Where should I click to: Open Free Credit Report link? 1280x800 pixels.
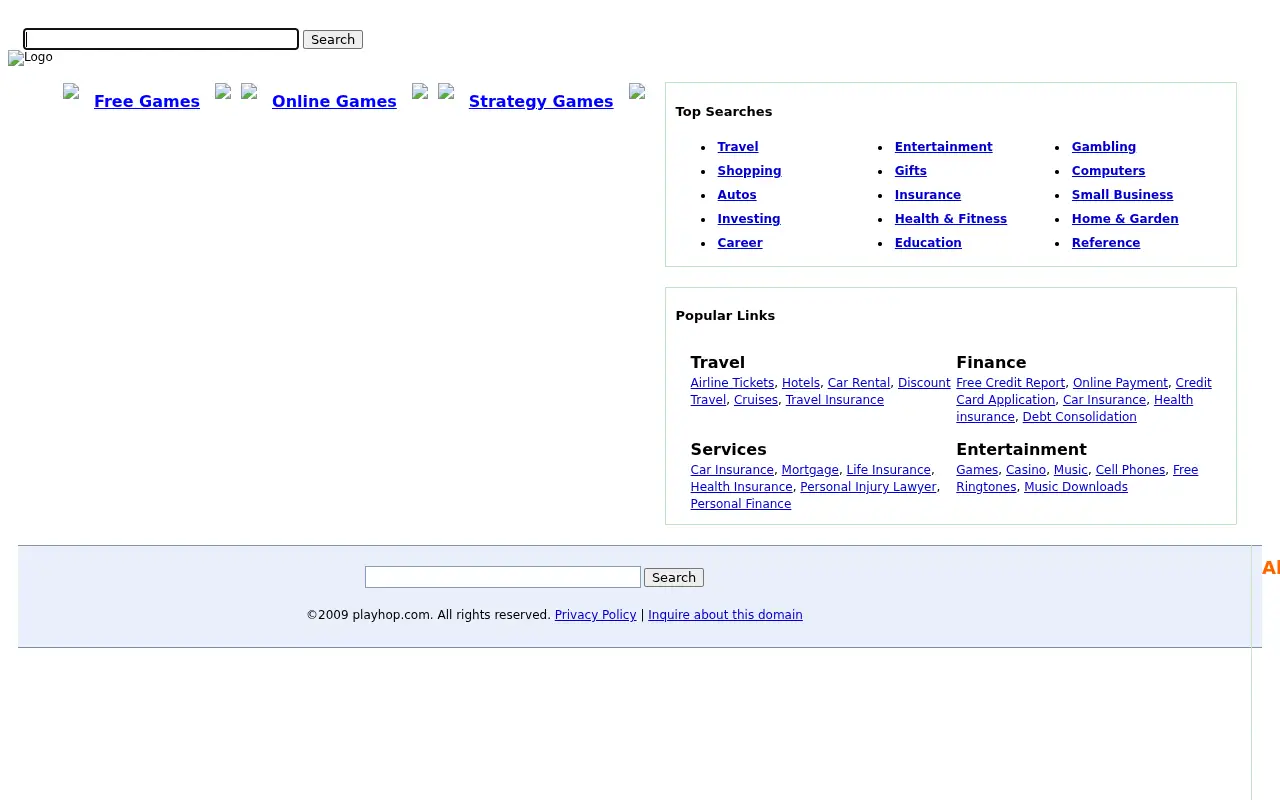click(x=1011, y=383)
